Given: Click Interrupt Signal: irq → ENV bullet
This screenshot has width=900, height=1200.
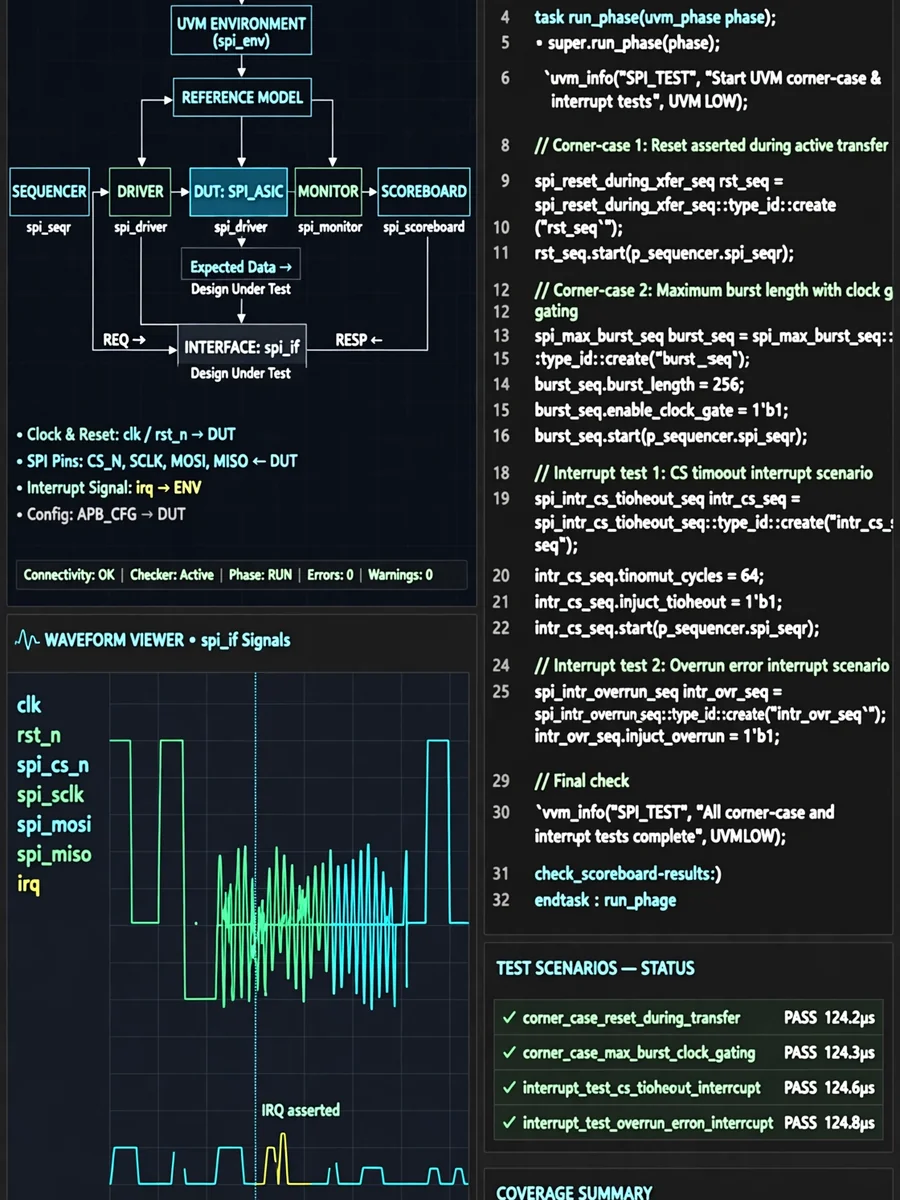Looking at the screenshot, I should click(x=109, y=488).
